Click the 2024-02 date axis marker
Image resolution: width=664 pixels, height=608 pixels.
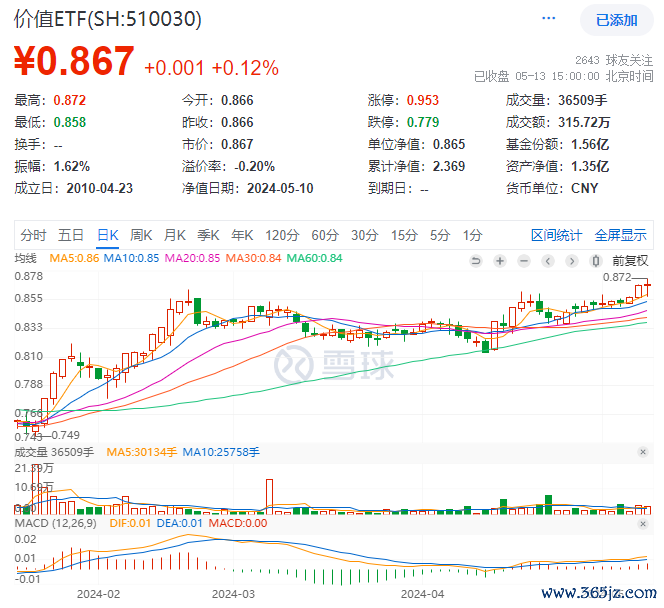coord(98,594)
